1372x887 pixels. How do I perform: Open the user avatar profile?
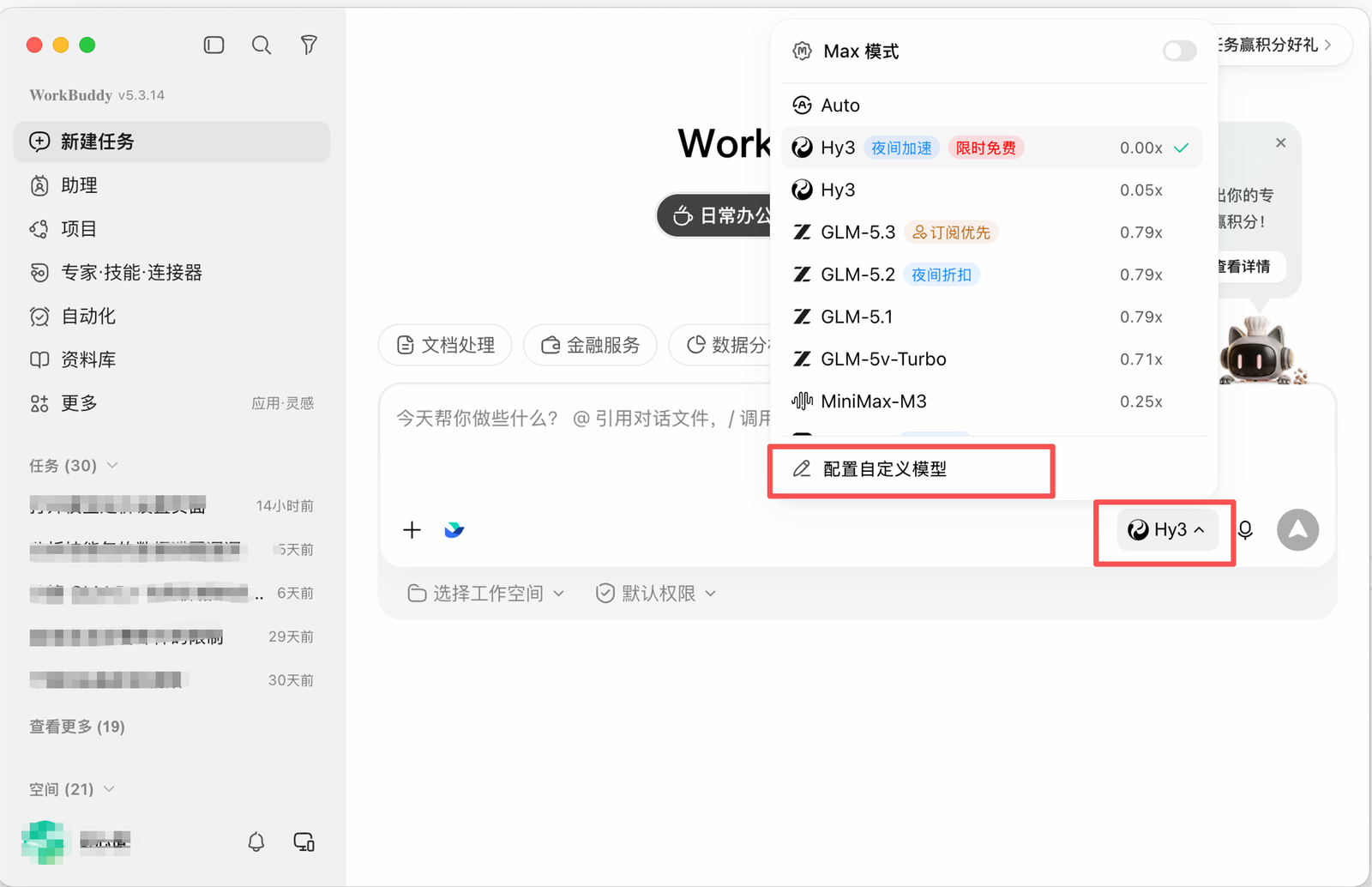pyautogui.click(x=44, y=842)
